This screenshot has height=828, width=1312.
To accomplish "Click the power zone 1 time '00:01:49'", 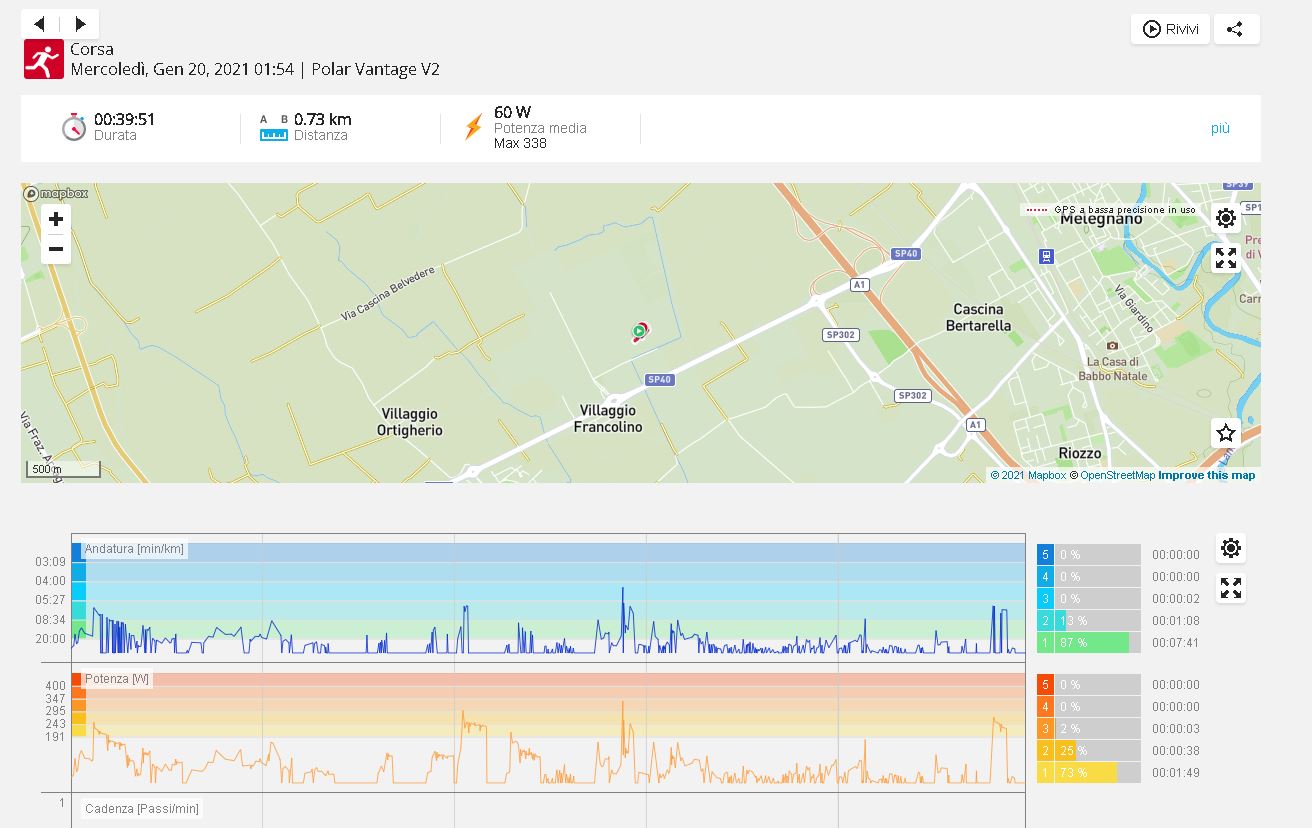I will (1175, 773).
